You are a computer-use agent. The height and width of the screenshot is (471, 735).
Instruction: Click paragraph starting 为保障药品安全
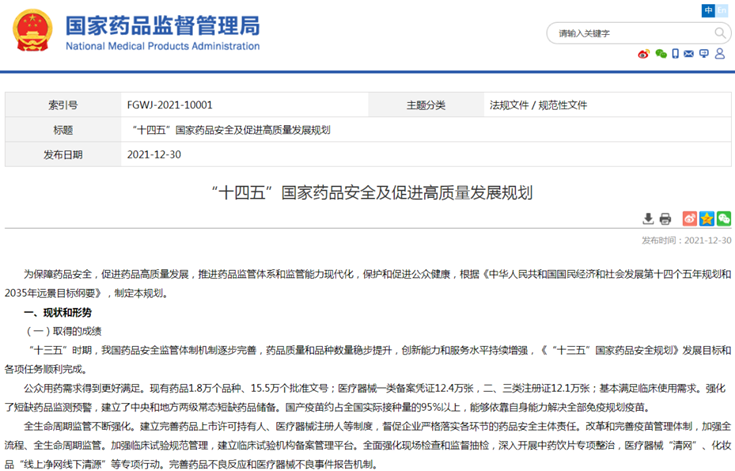[x=368, y=284]
